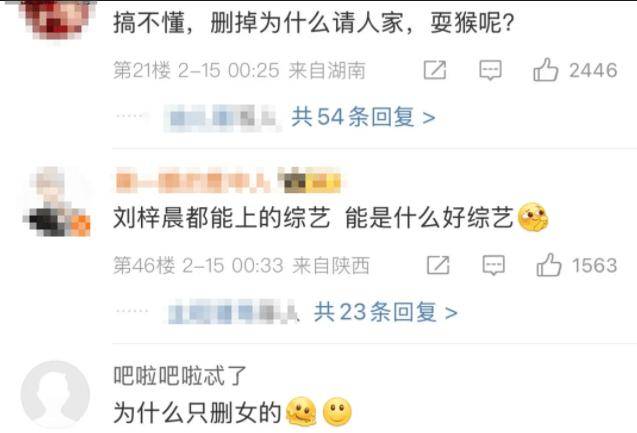Image resolution: width=637 pixels, height=433 pixels.
Task: Tap comment text 为什么只删女的
Action: pos(197,412)
